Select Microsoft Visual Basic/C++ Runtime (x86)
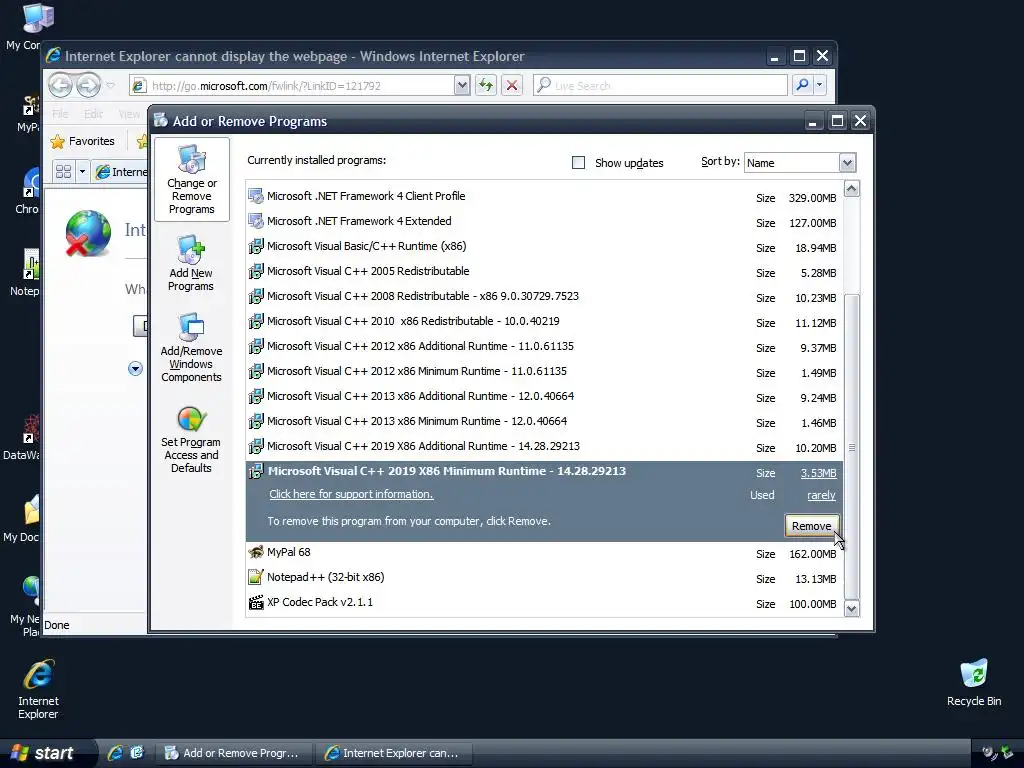 click(x=544, y=246)
